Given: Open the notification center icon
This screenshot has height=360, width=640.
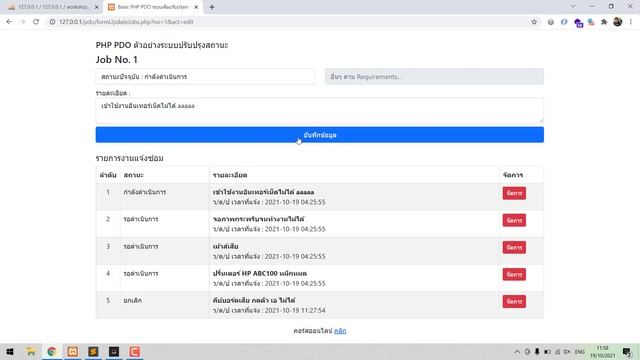Looking at the screenshot, I should click(627, 352).
